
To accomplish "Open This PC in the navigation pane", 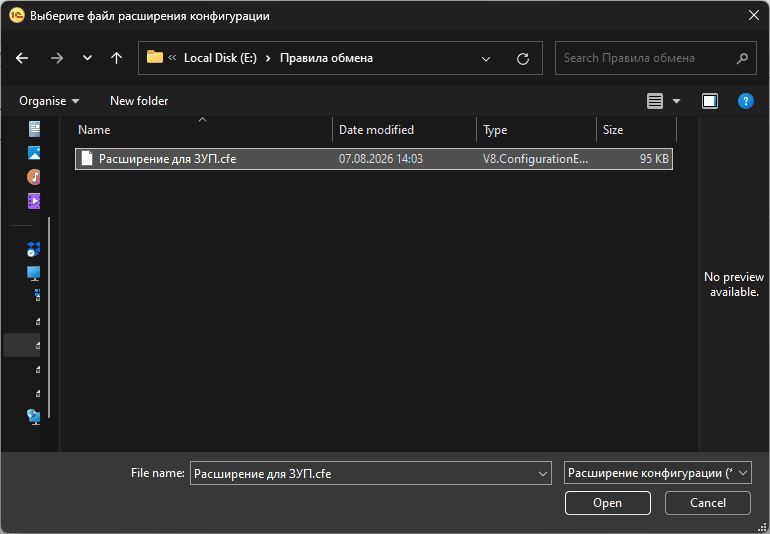I will click(x=33, y=273).
